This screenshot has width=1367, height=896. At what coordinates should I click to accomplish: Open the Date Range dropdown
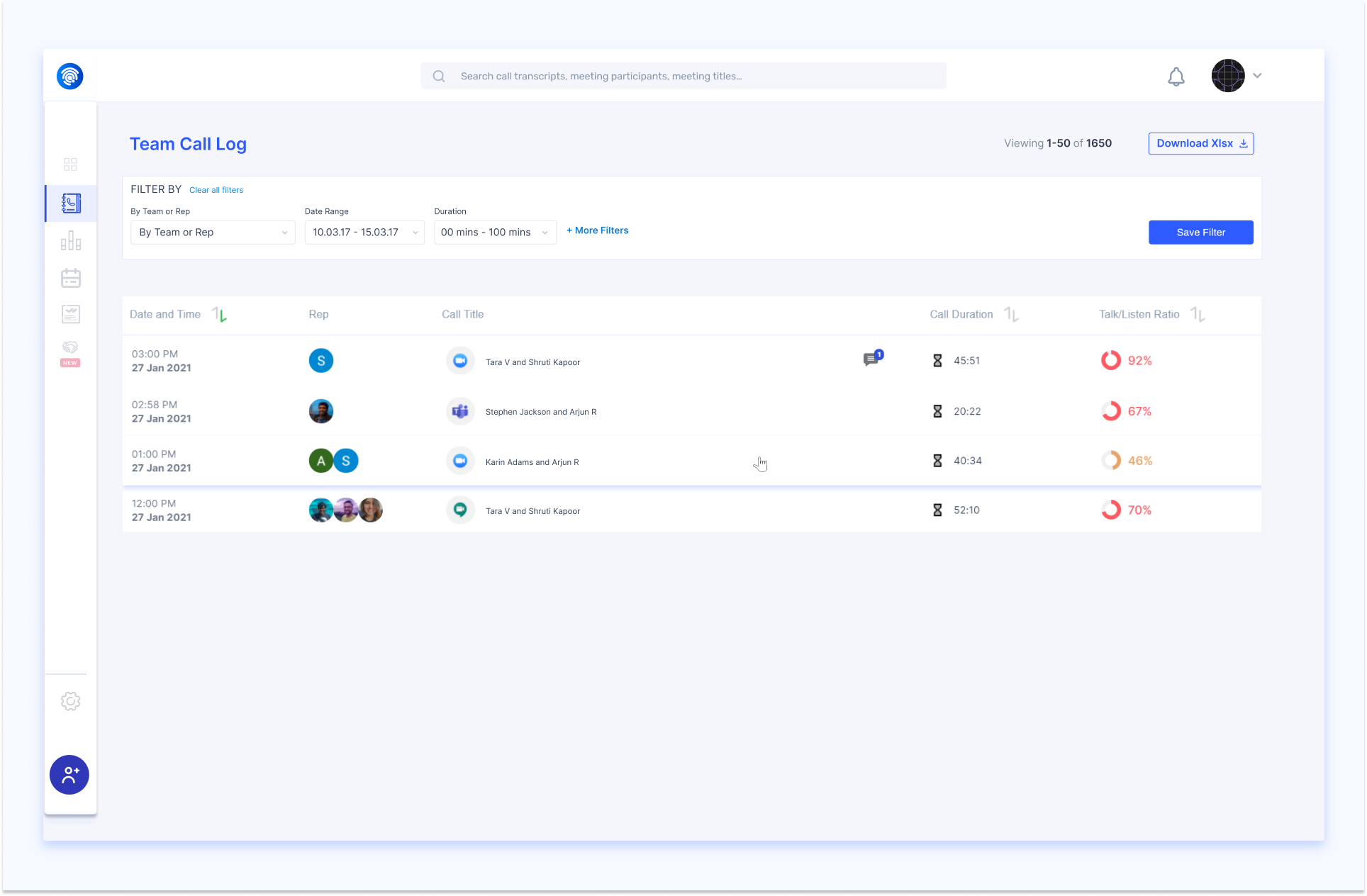point(364,233)
